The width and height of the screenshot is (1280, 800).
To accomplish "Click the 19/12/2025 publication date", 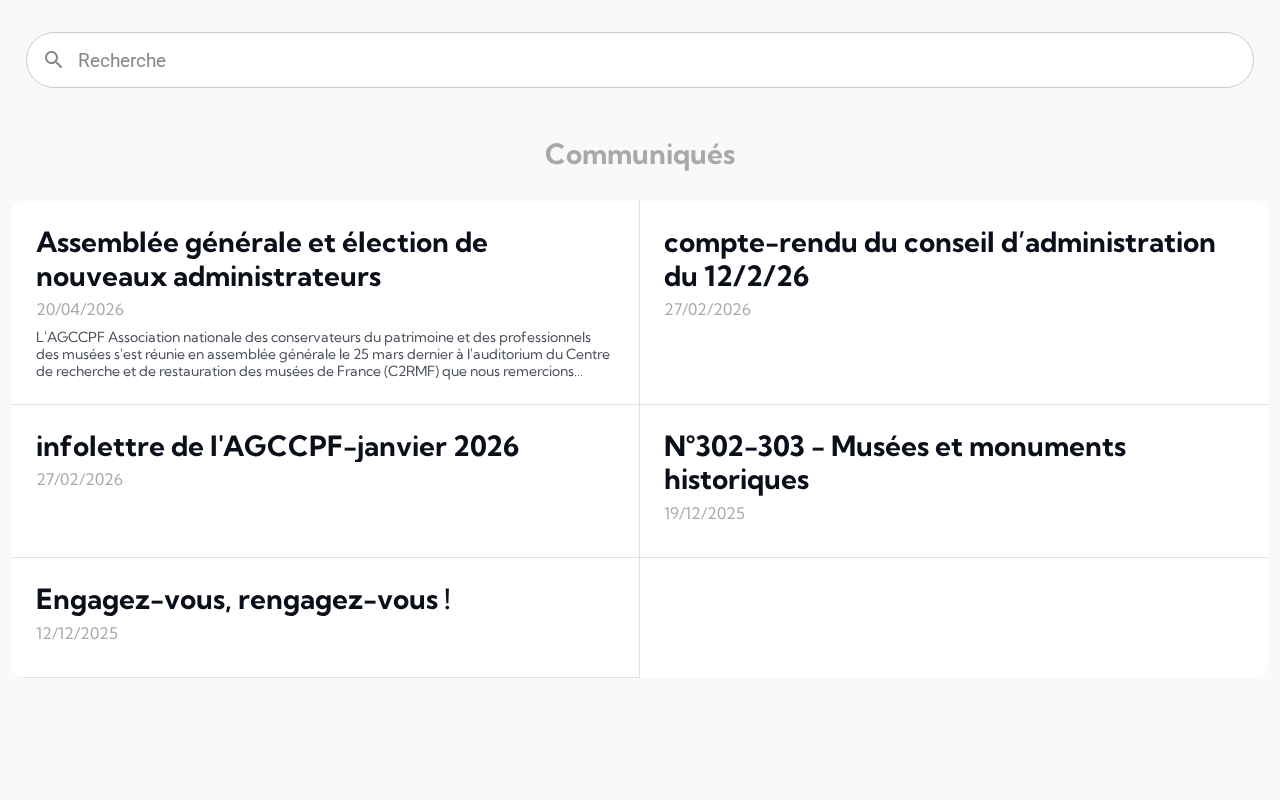I will [x=704, y=513].
